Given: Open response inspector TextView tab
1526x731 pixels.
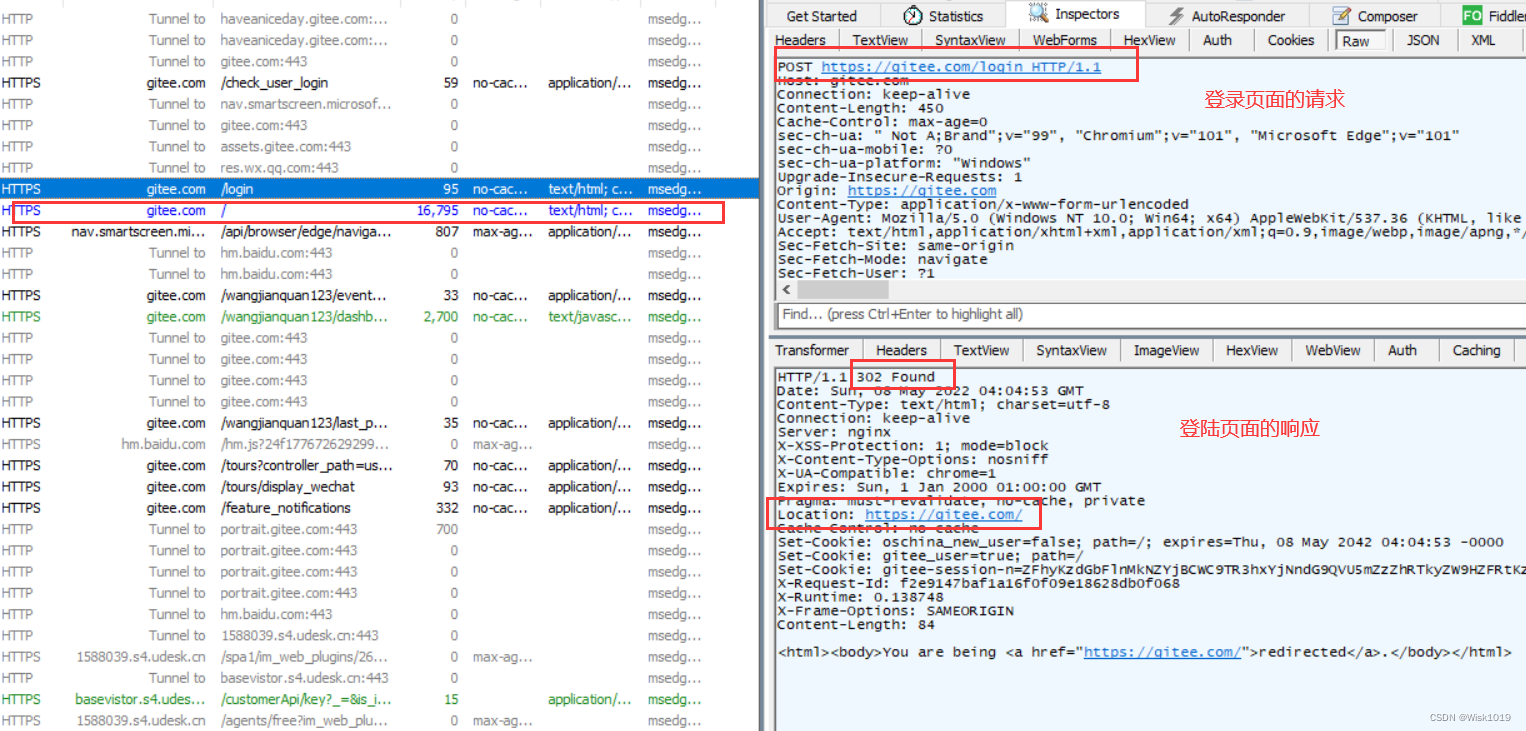Looking at the screenshot, I should [x=981, y=350].
